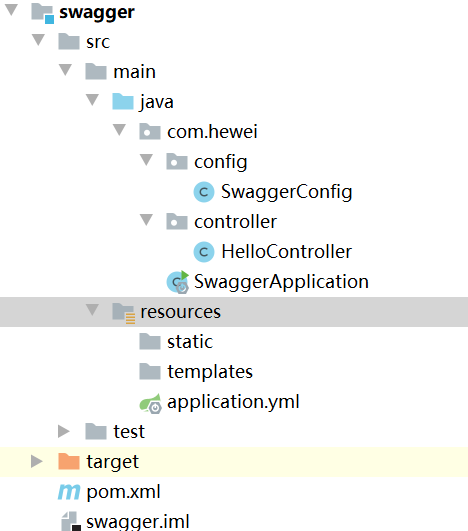Open the swagger.iml file

click(x=138, y=522)
